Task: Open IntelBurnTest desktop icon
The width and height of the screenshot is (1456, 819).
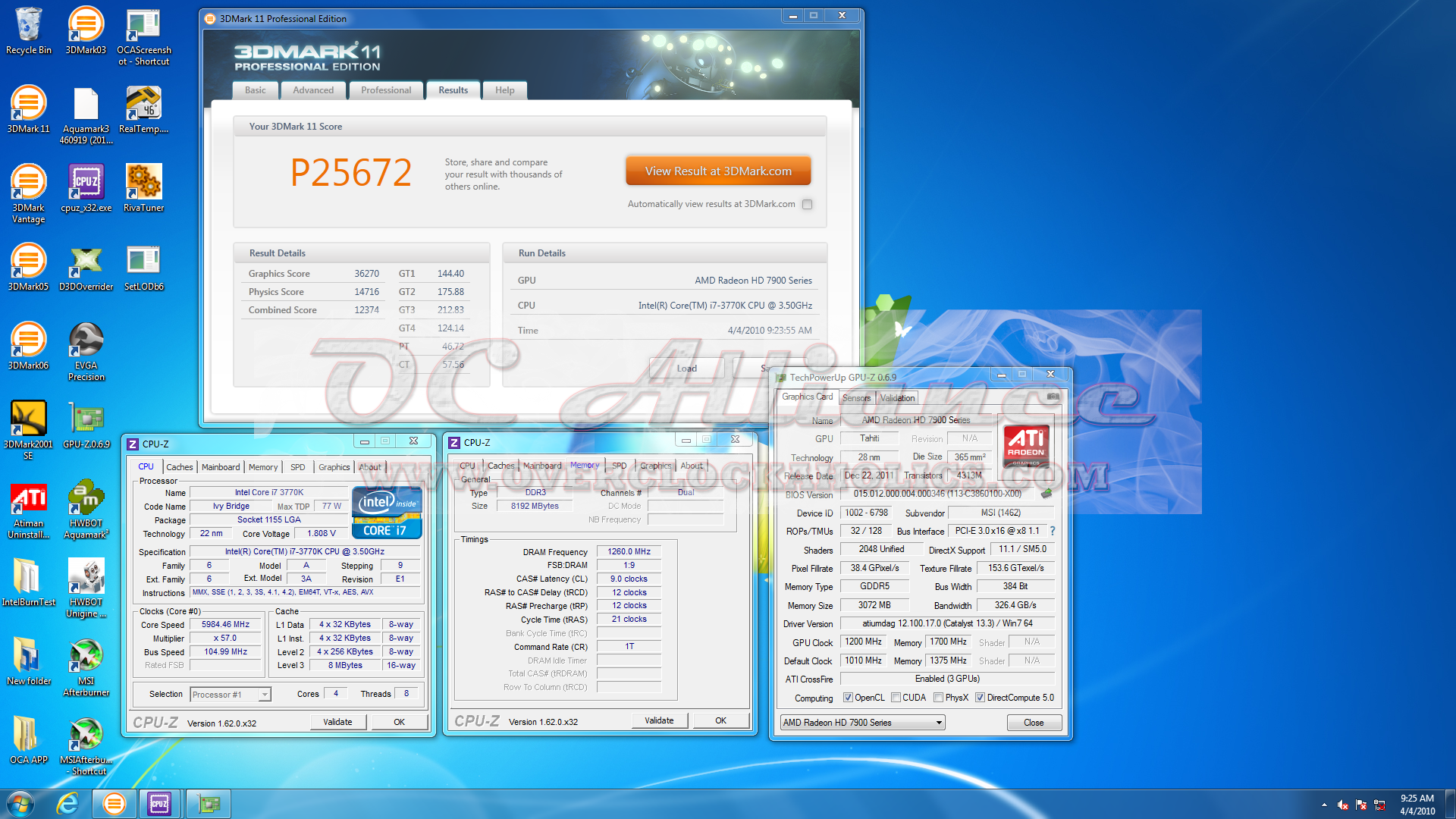Action: (28, 582)
